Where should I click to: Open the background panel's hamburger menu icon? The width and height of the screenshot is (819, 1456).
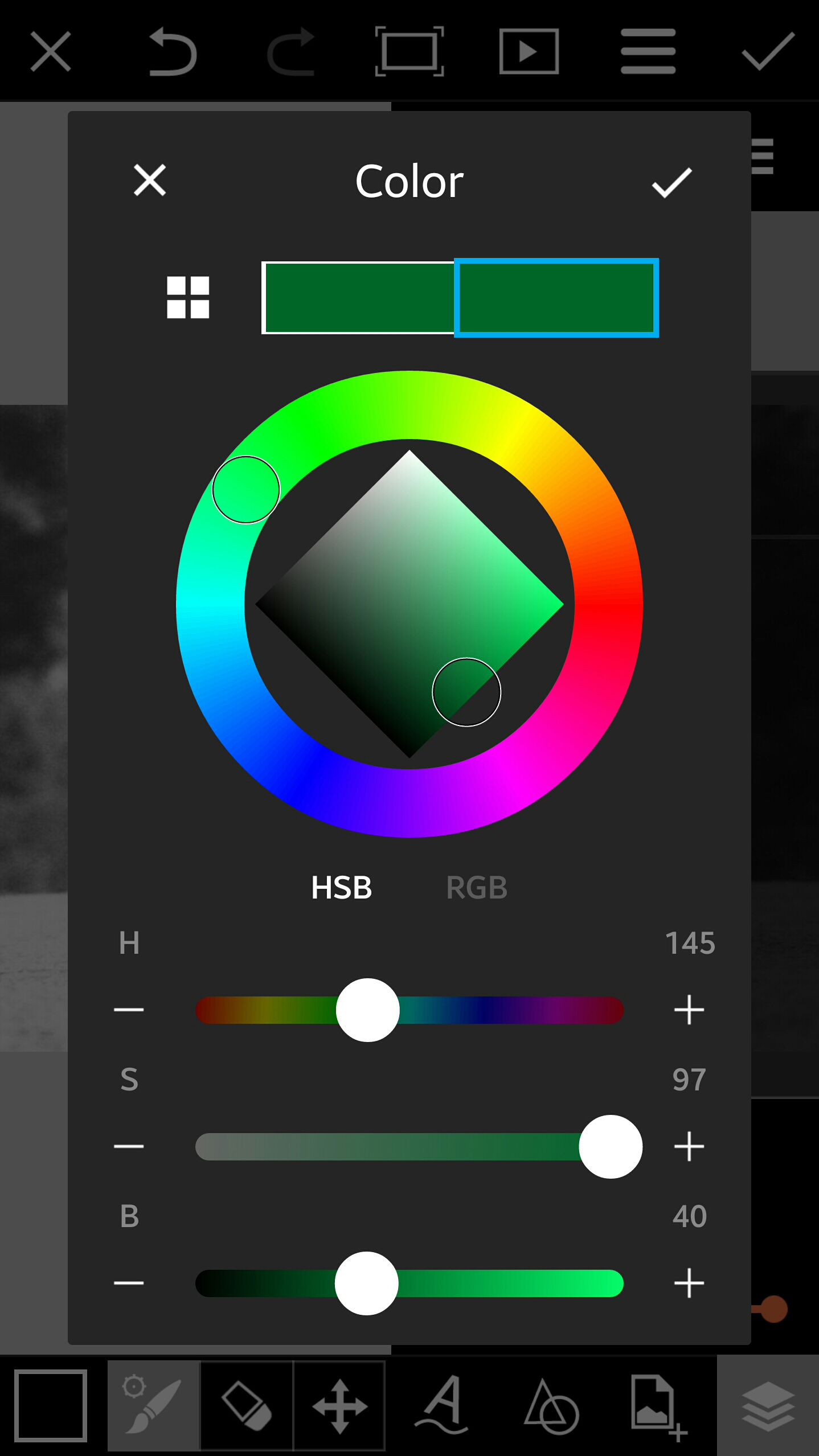[763, 156]
